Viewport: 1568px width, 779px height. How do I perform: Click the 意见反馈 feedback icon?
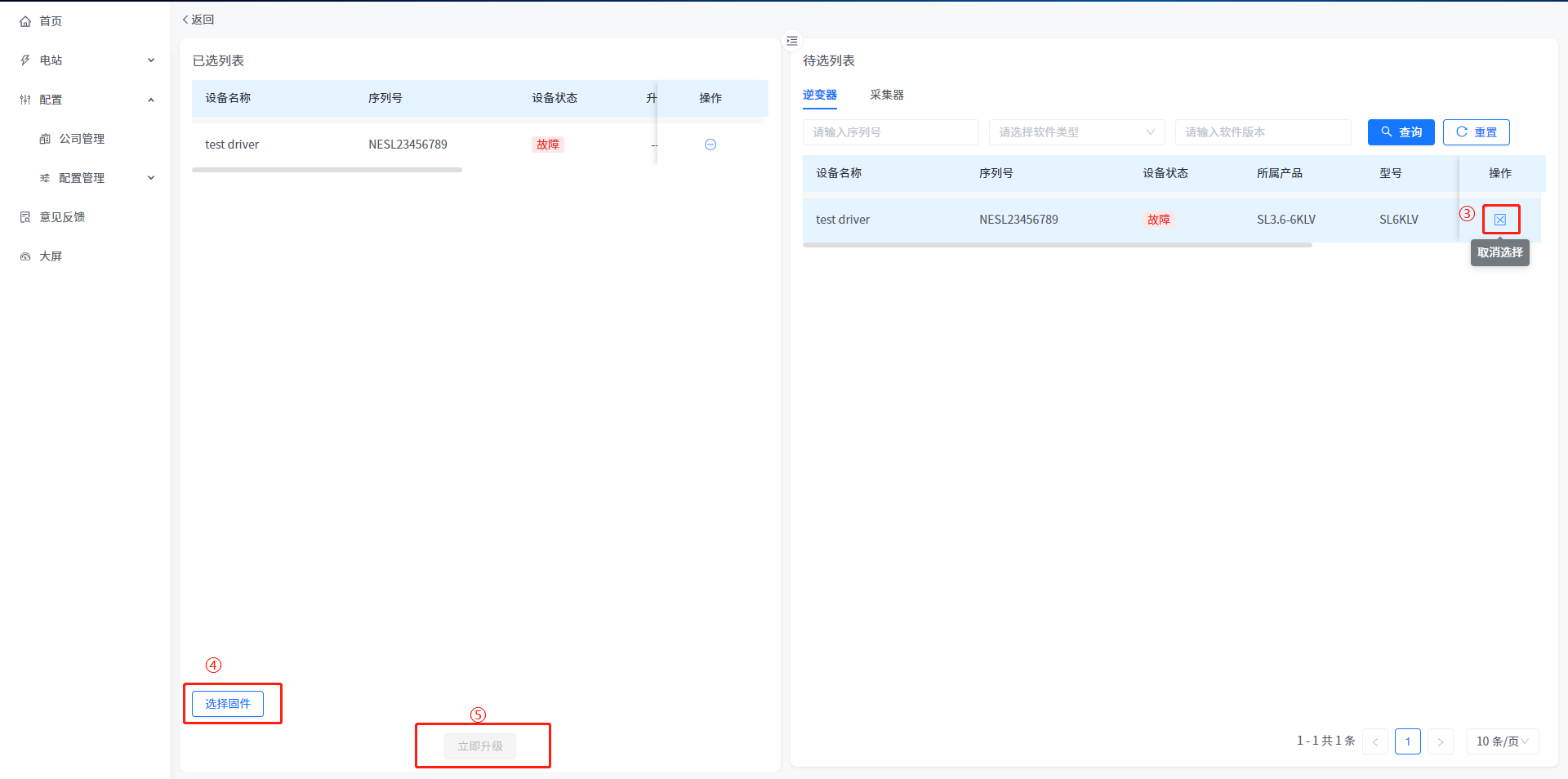(25, 217)
